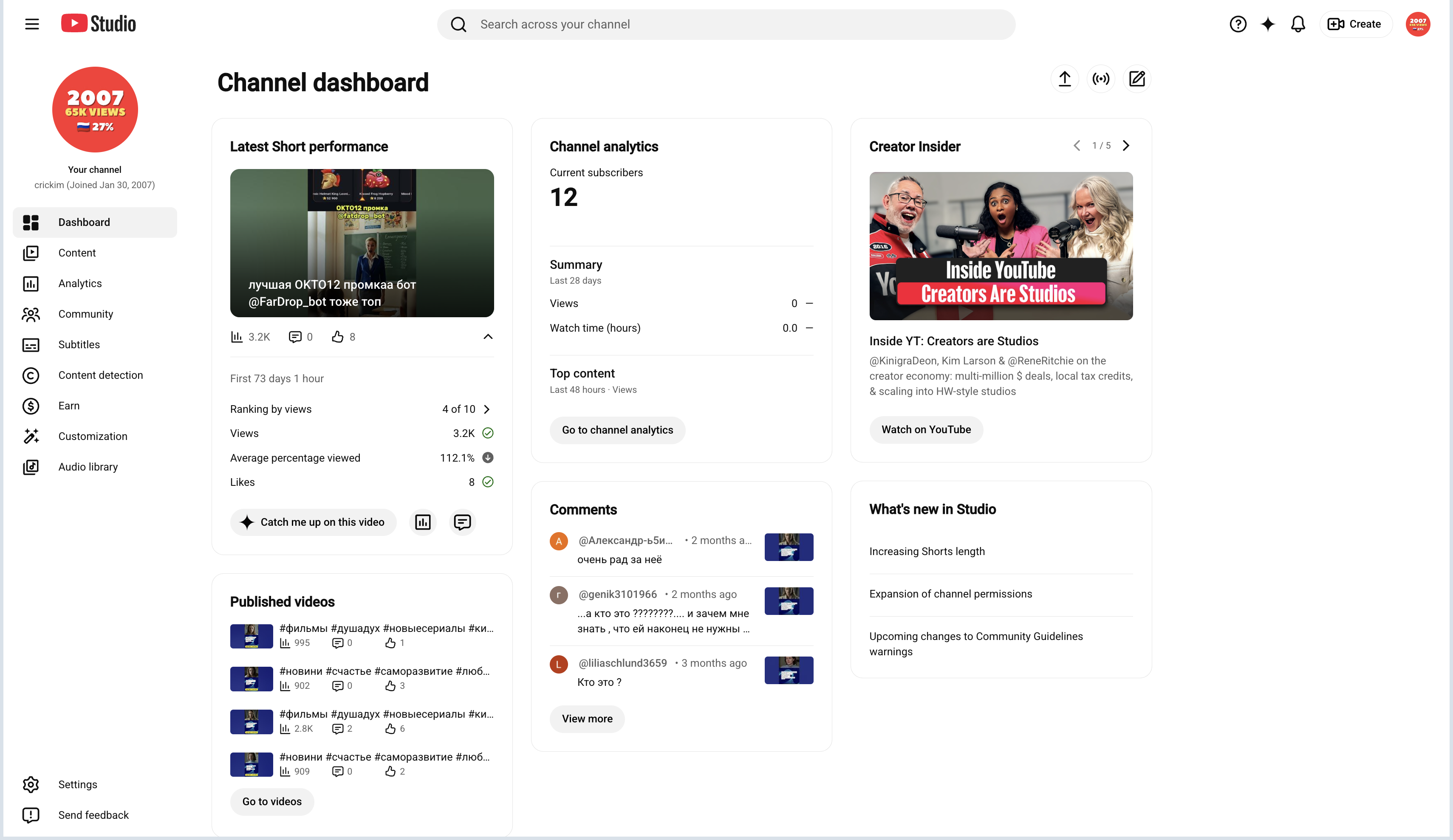The height and width of the screenshot is (840, 1453).
Task: Open comment author @genik3101966
Action: [618, 595]
